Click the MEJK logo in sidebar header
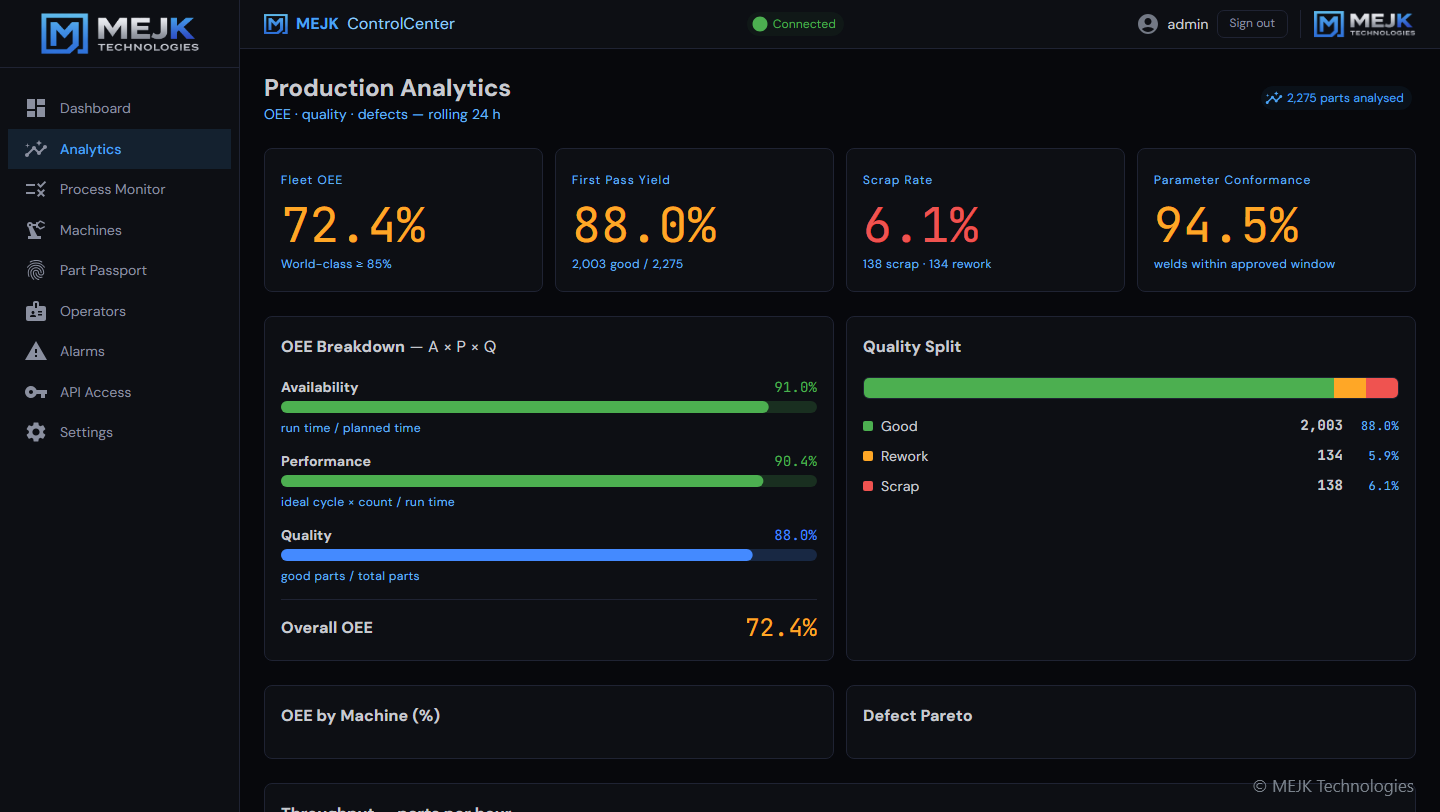Viewport: 1440px width, 812px height. coord(120,33)
